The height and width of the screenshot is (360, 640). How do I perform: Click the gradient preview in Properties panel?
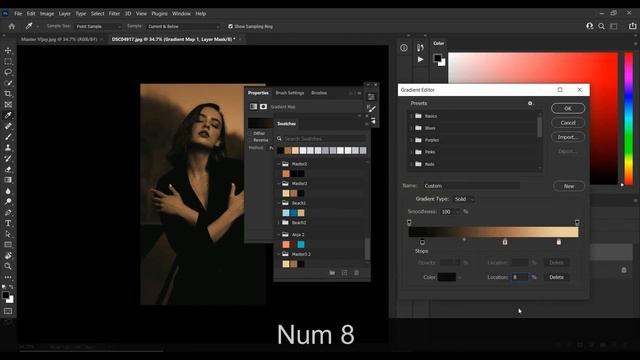[260, 123]
